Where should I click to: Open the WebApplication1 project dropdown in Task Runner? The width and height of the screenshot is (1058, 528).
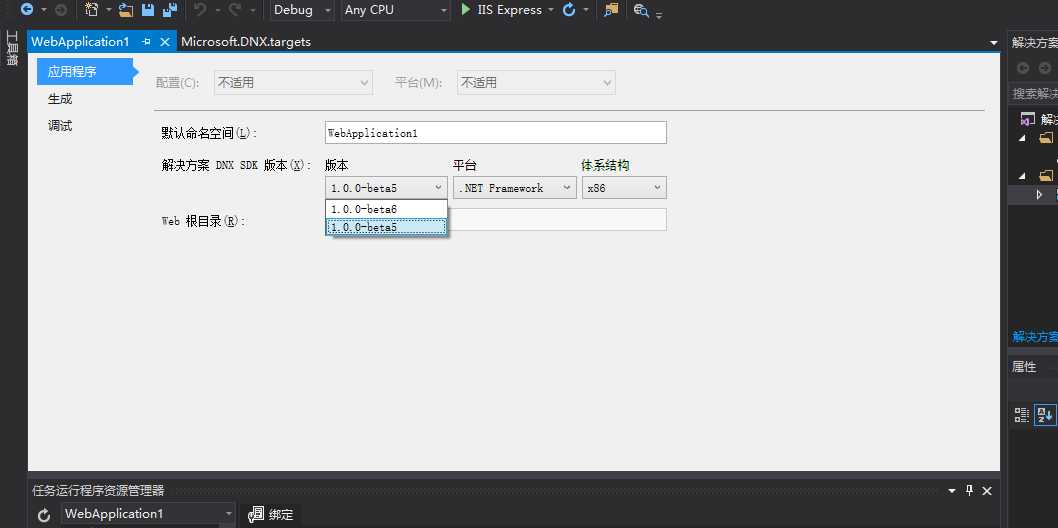tap(148, 514)
